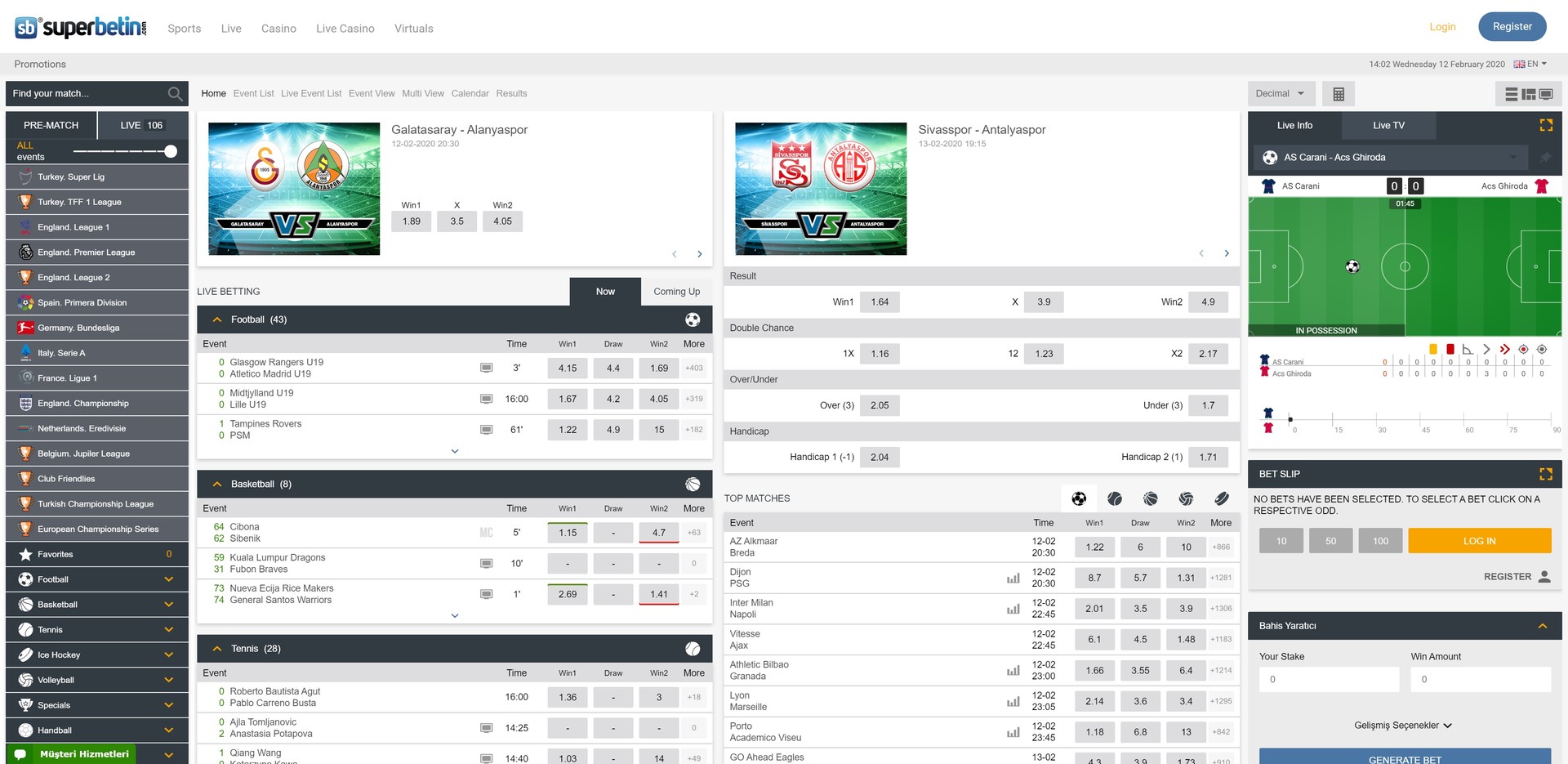Click the superbetin logo
Viewport: 1568px width, 764px height.
point(81,27)
